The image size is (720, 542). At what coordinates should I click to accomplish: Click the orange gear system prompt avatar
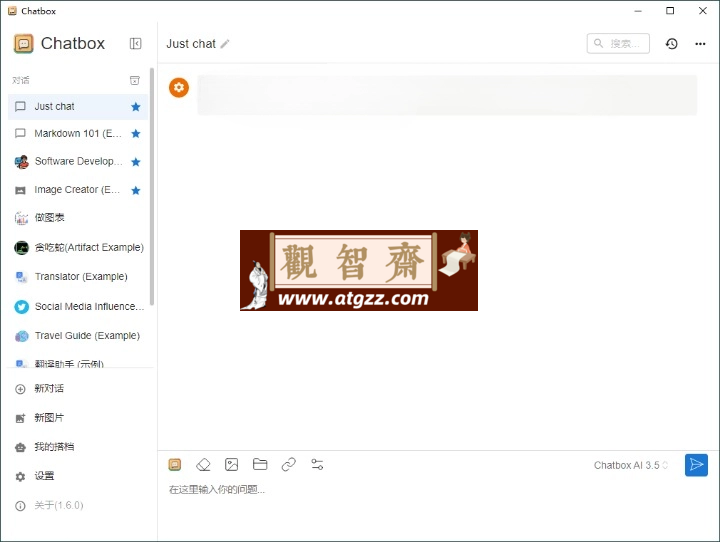click(179, 87)
